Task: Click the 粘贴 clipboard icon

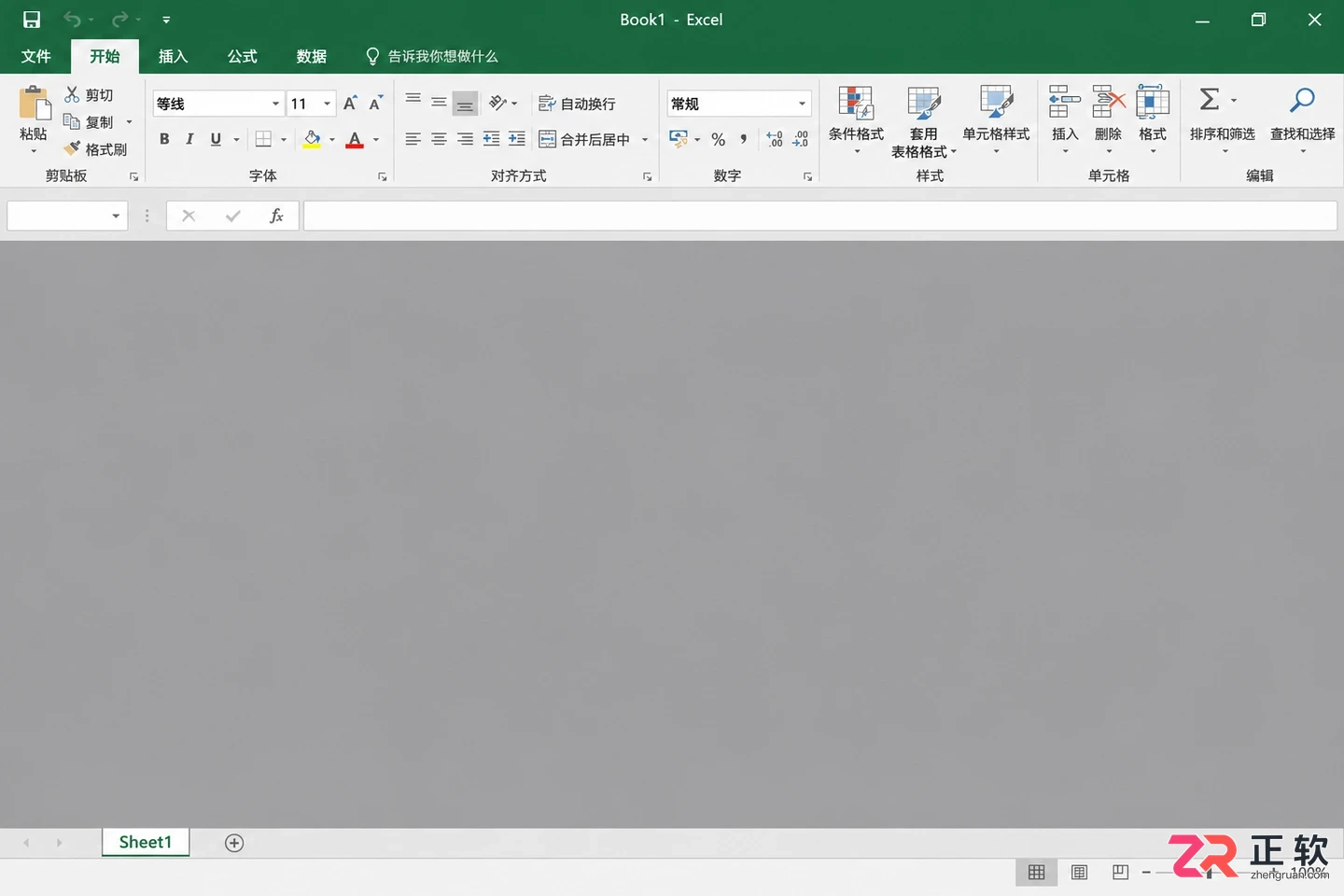Action: pos(35,104)
